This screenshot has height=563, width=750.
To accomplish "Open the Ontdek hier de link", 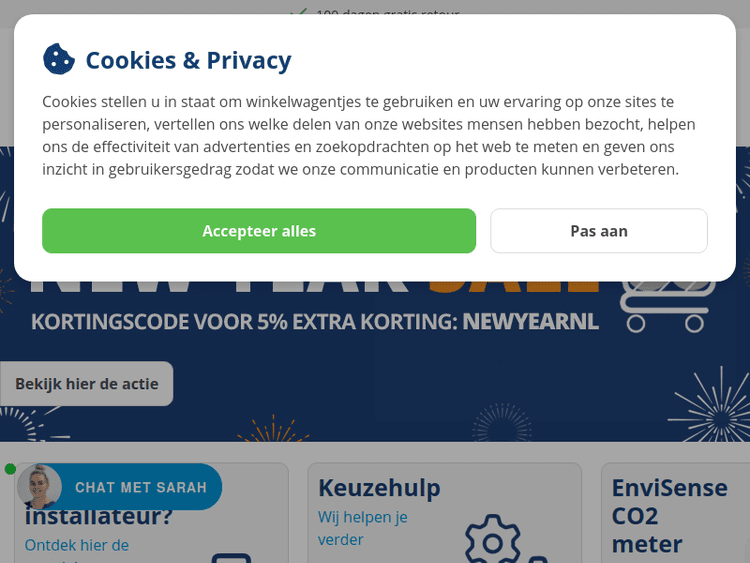I will (x=77, y=545).
